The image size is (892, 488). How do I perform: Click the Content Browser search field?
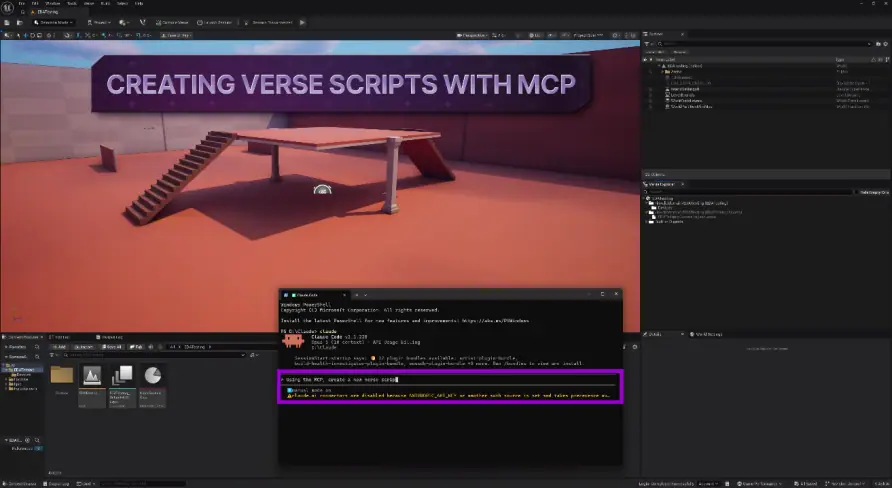tap(154, 355)
